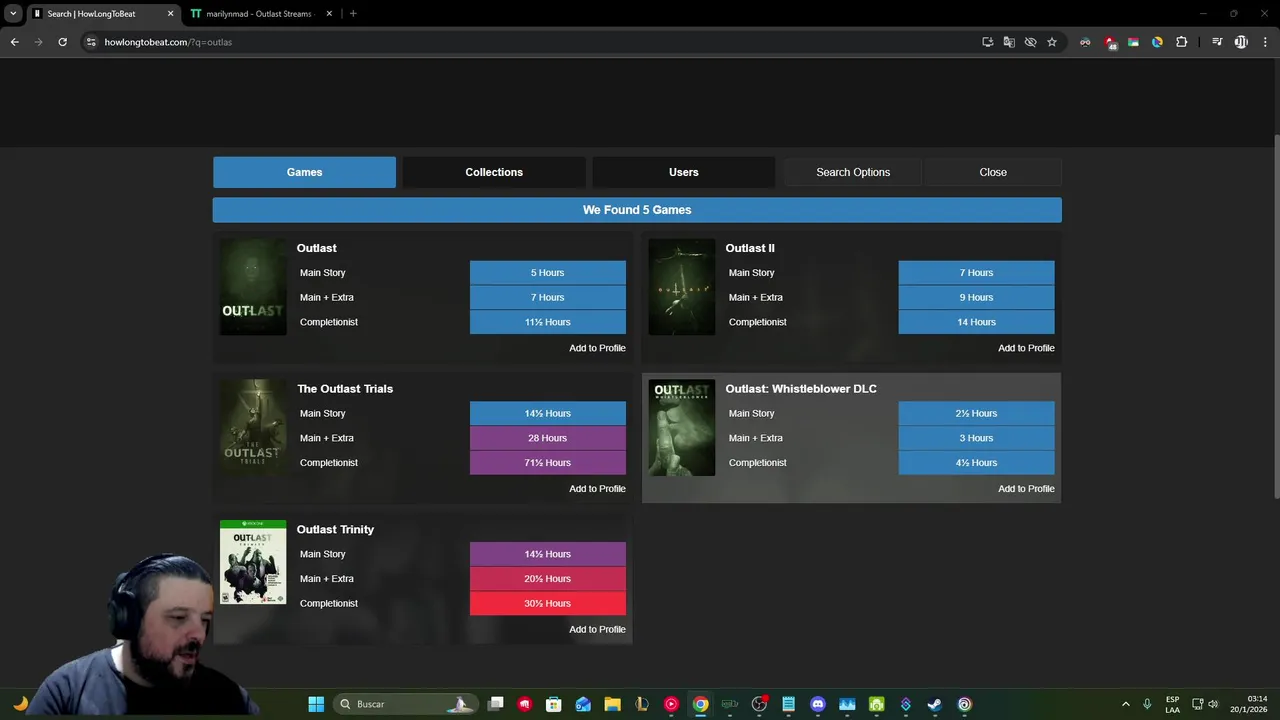The height and width of the screenshot is (720, 1280).
Task: Click Outlast II Completionist 14 Hours value
Action: (976, 322)
